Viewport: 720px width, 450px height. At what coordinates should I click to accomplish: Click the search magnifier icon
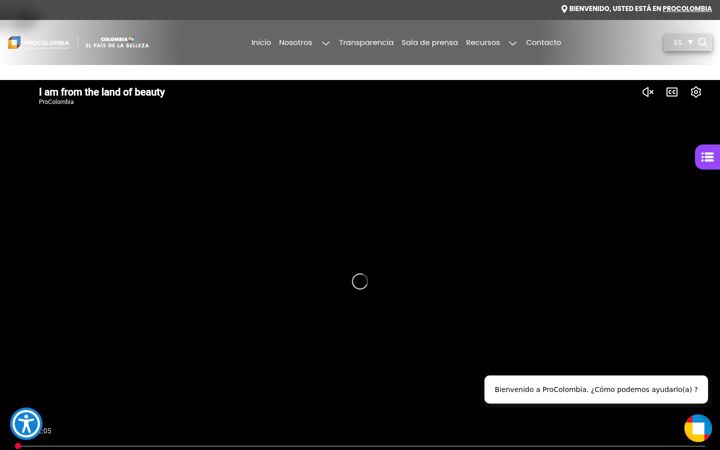[703, 42]
